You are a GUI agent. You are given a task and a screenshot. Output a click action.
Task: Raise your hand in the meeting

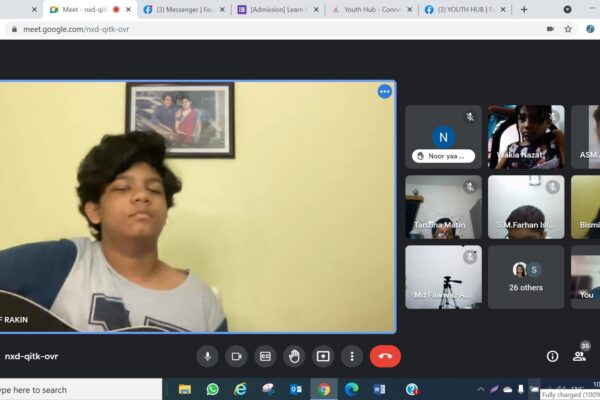(x=294, y=355)
